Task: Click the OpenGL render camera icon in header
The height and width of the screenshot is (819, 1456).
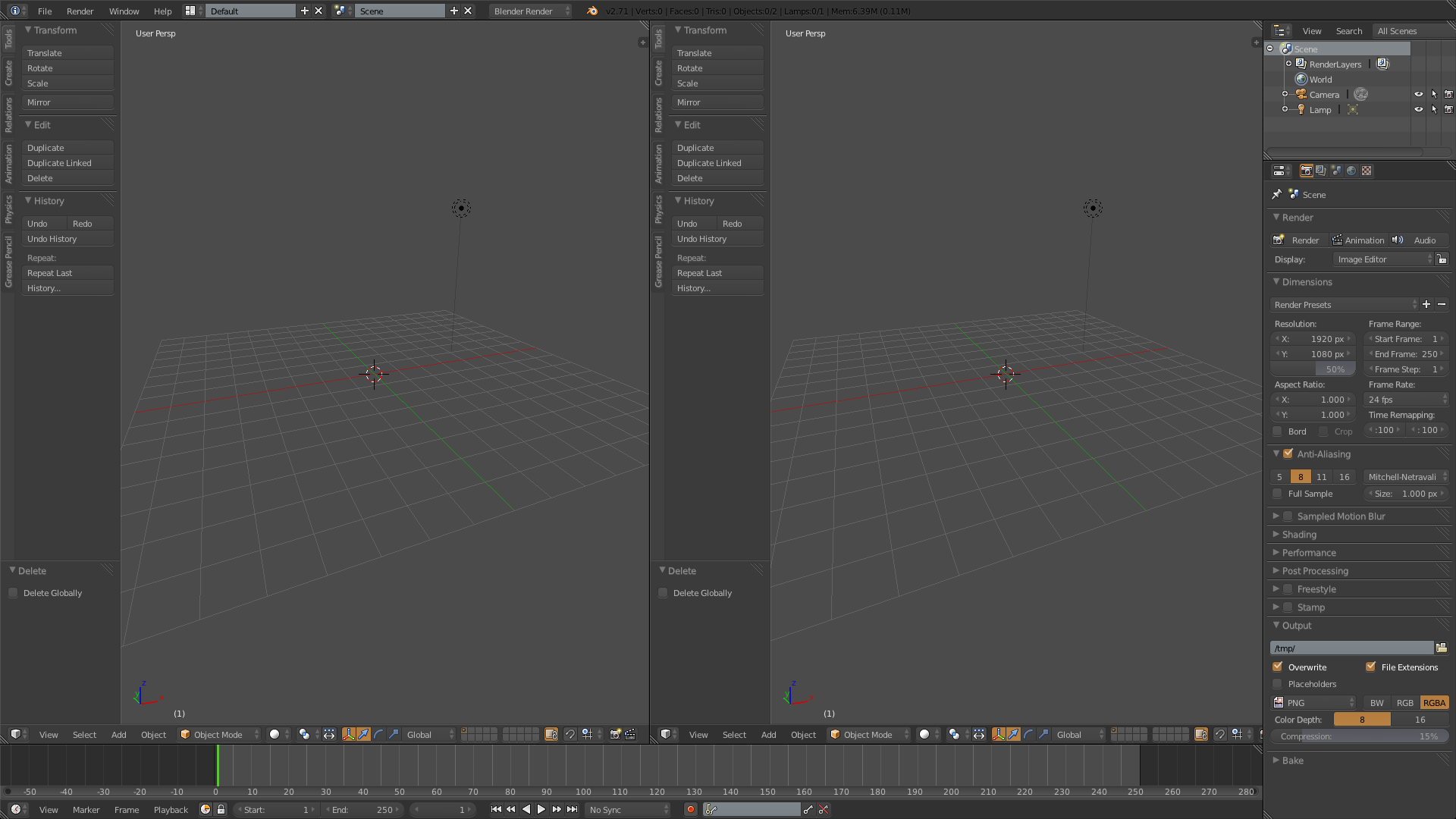Action: click(616, 734)
